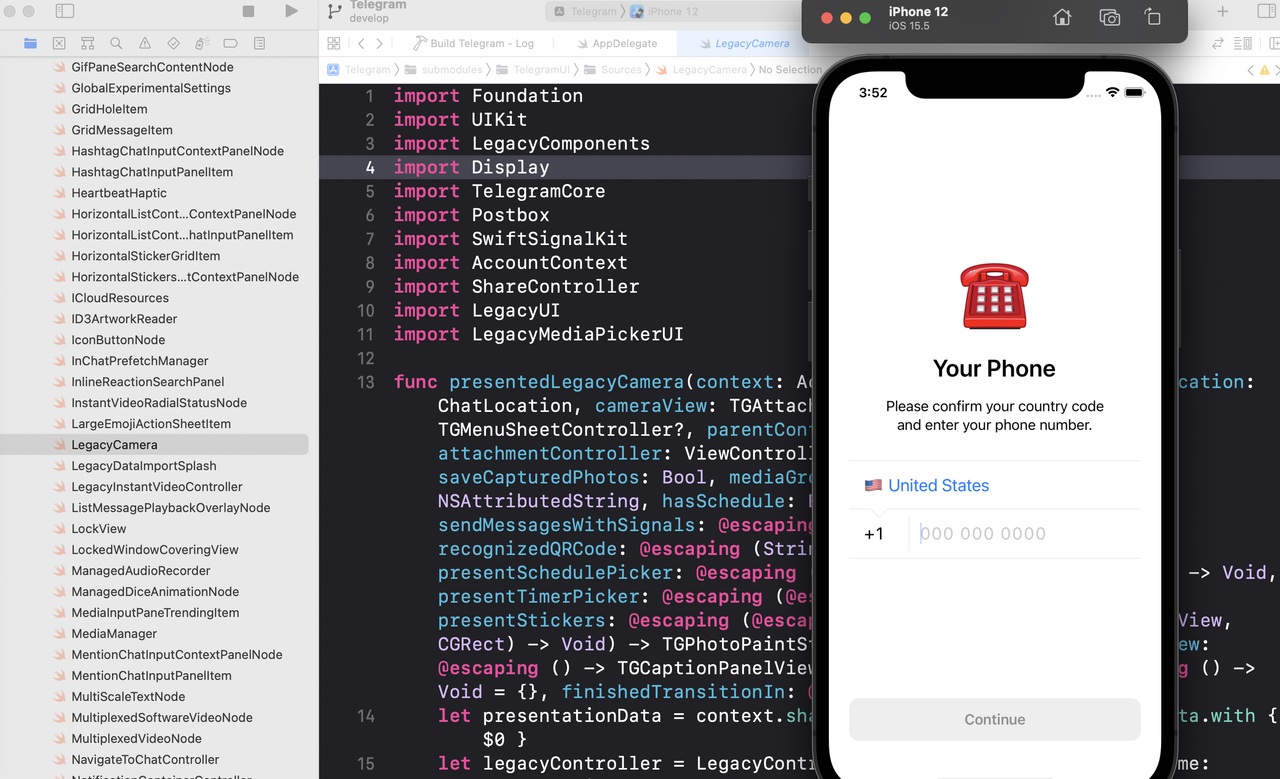Edit the +1 country code field
Screen dimensions: 1280x779
[x=875, y=534]
